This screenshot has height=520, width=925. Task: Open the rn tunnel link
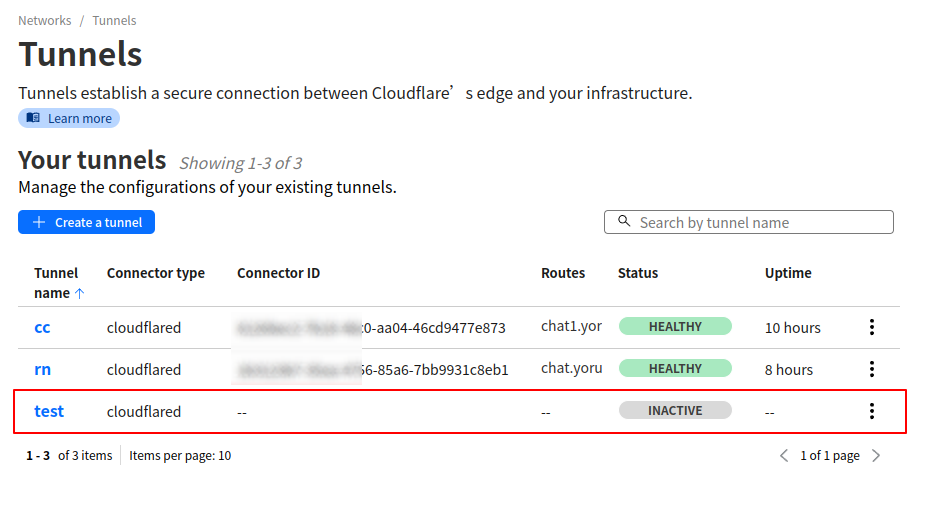43,369
